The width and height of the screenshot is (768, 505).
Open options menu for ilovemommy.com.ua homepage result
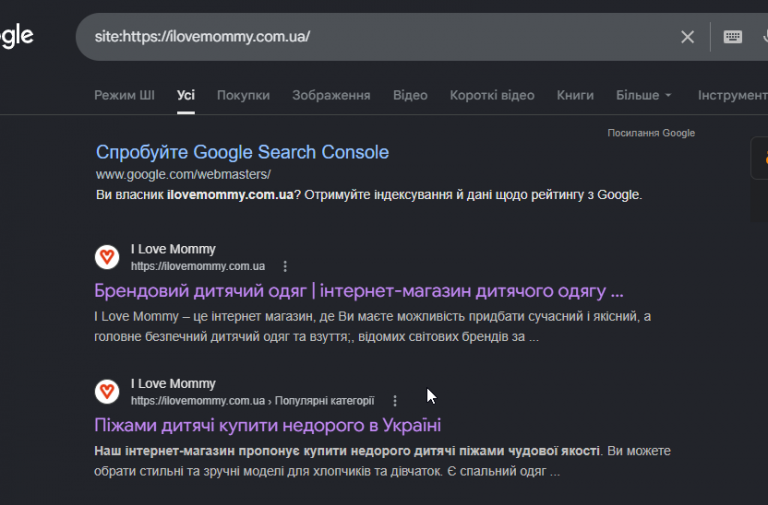point(285,266)
